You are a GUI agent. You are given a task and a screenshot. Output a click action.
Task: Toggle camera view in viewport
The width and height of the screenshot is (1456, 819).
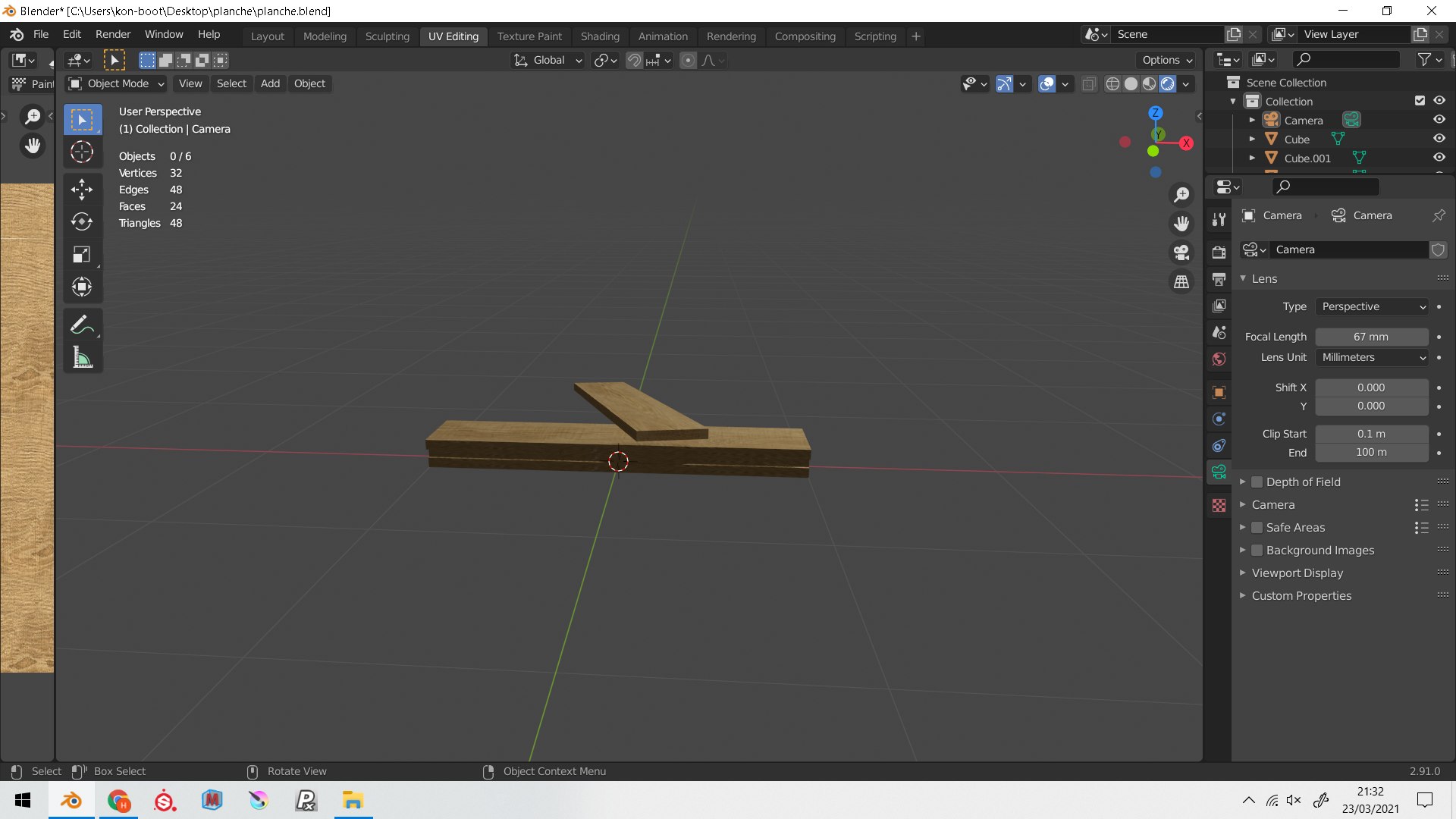tap(1181, 253)
